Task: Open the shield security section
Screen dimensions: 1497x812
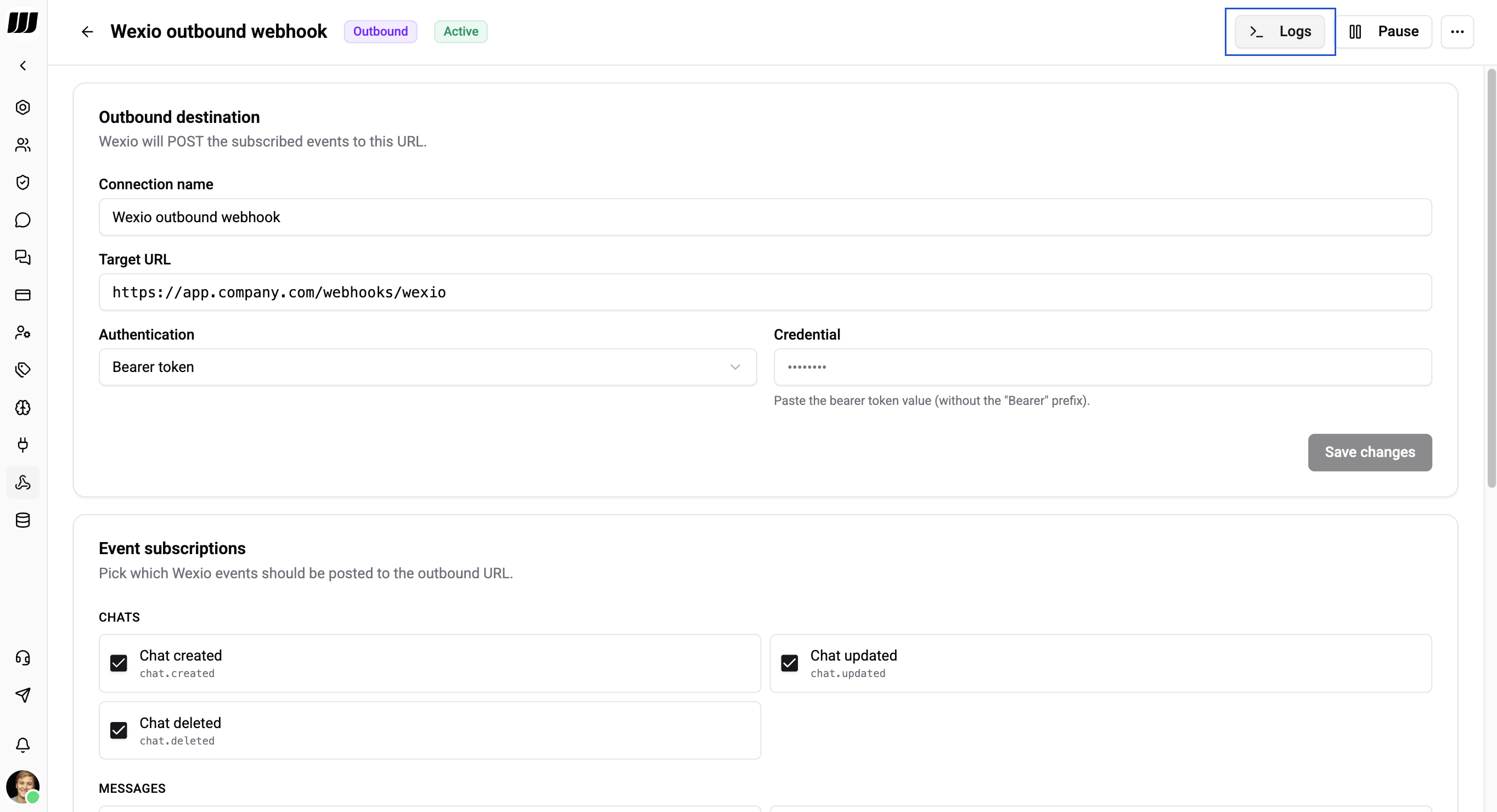Action: (x=22, y=182)
